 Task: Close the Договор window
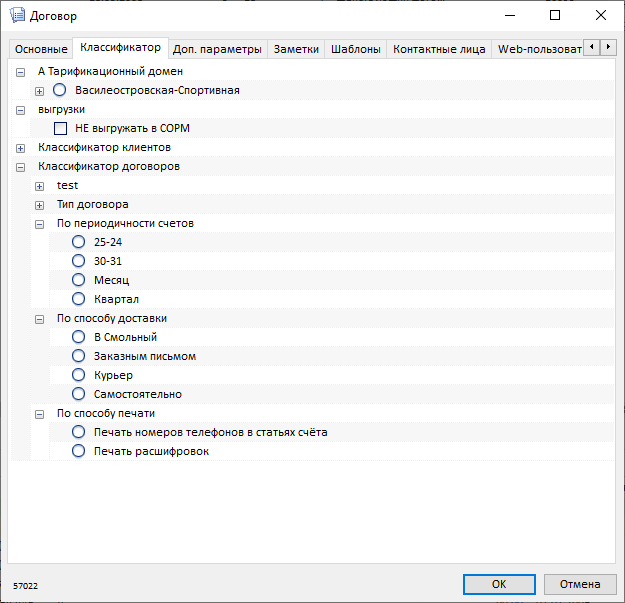point(601,16)
